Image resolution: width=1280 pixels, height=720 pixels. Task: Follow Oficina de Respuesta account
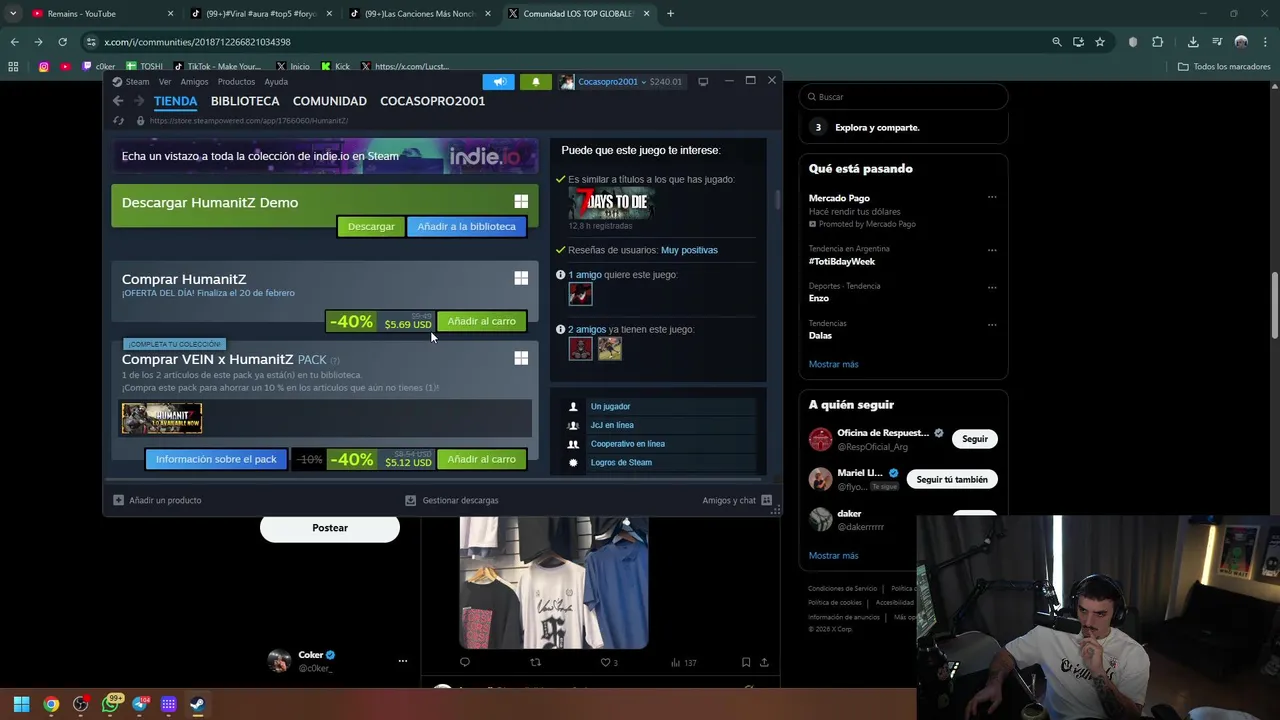click(x=975, y=439)
